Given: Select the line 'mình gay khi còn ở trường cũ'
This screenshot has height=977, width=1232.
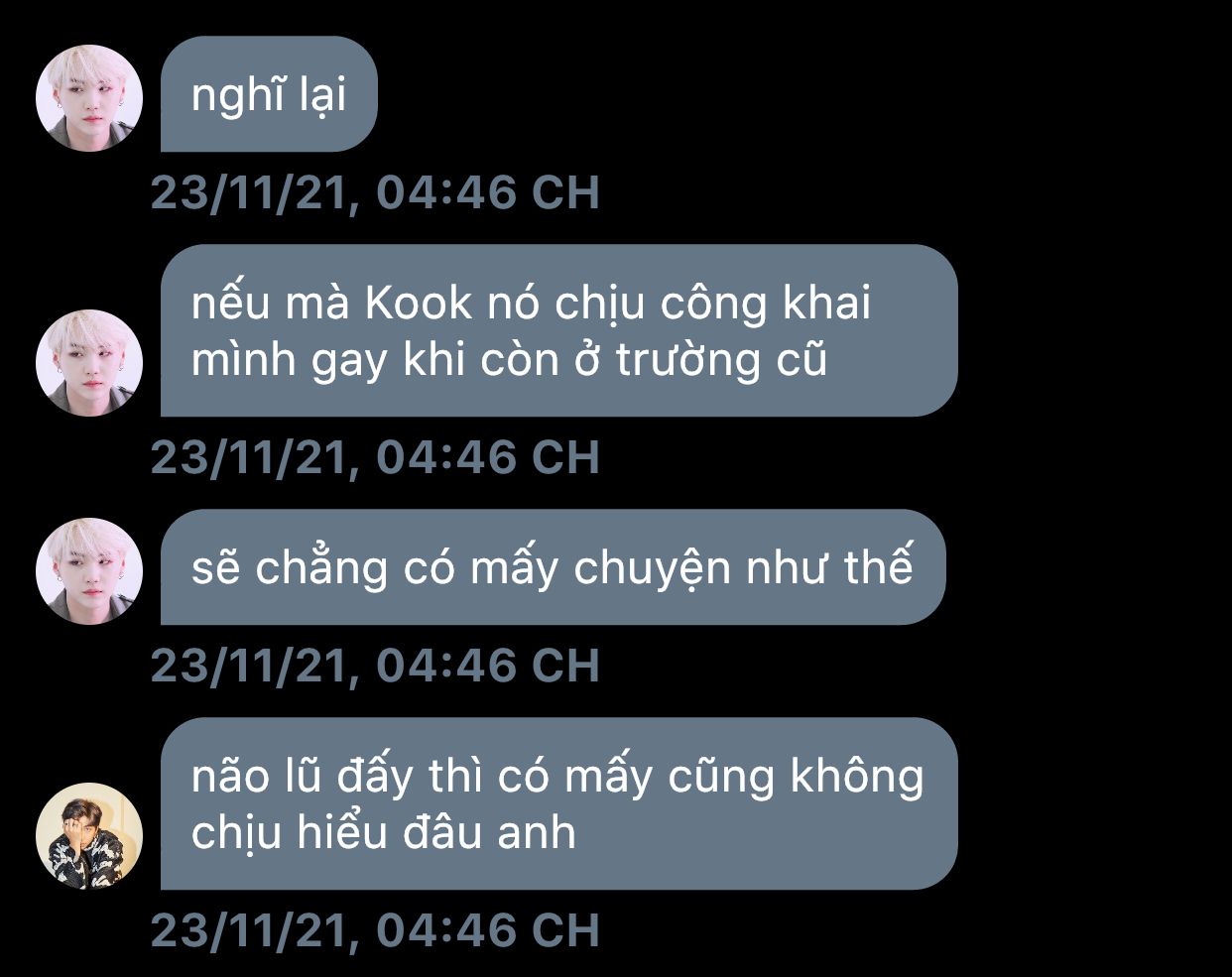Looking at the screenshot, I should pyautogui.click(x=509, y=361).
